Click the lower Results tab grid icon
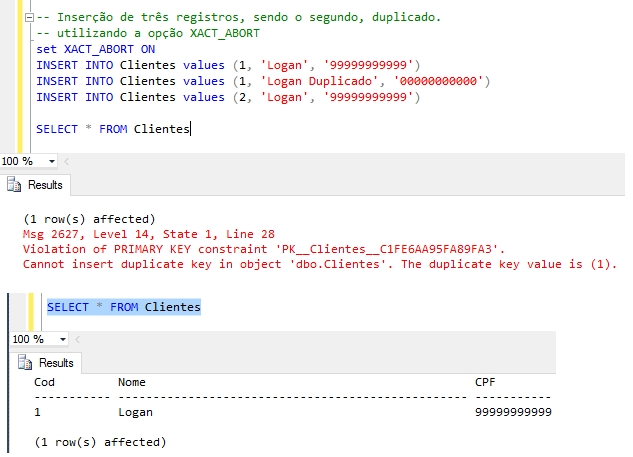 24,363
